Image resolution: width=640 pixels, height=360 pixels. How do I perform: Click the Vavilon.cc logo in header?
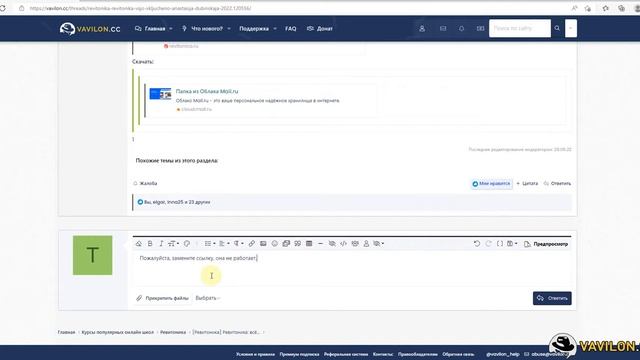(90, 29)
